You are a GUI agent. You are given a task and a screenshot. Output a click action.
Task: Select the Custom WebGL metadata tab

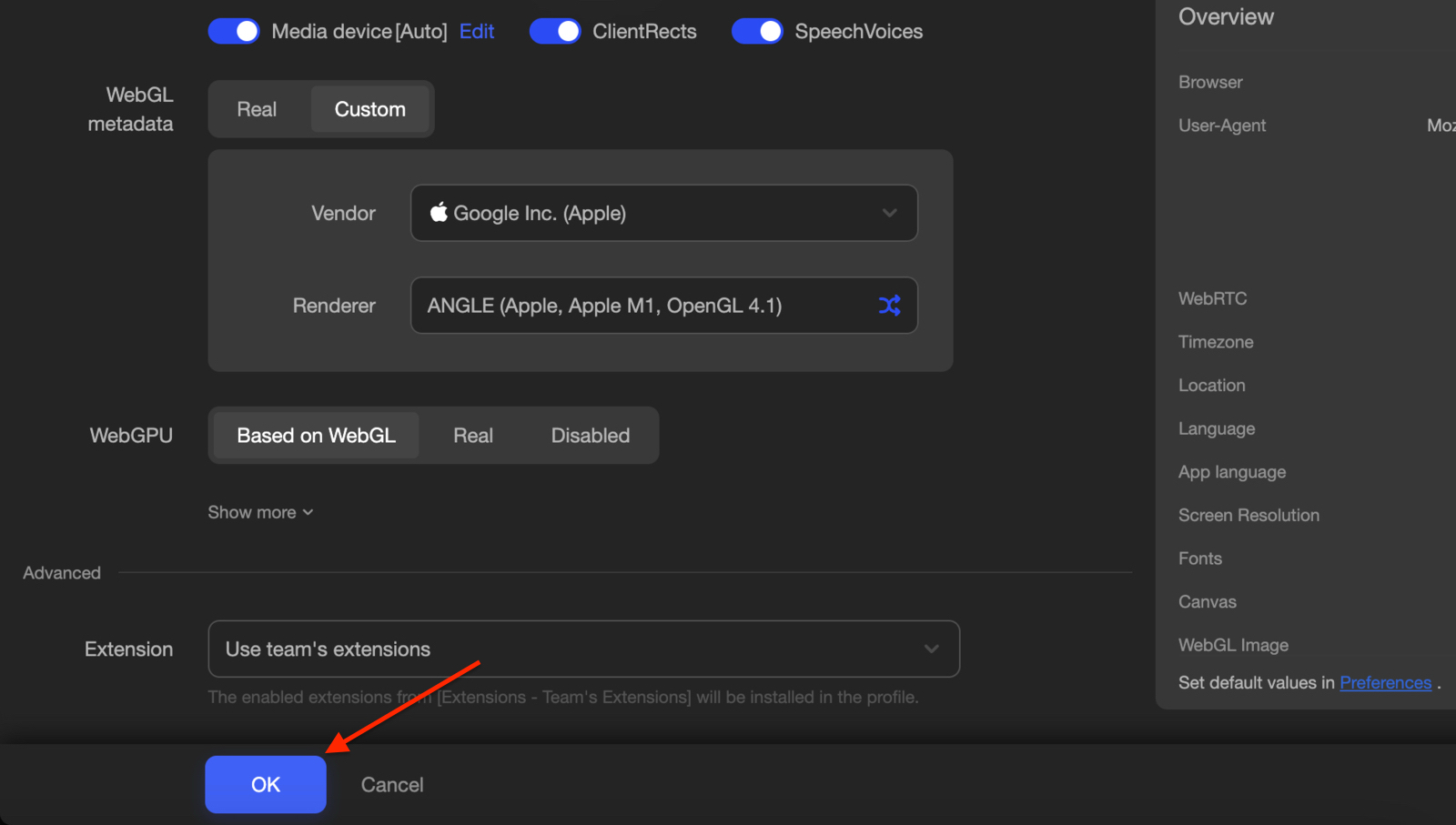pyautogui.click(x=369, y=108)
